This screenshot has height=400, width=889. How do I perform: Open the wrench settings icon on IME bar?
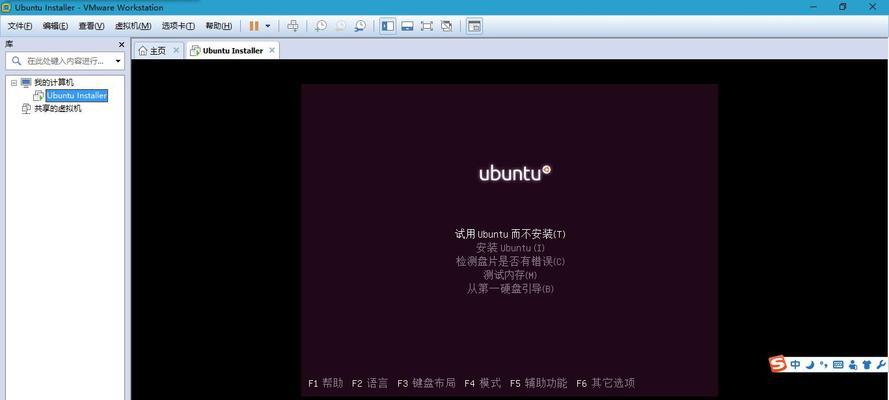(x=880, y=364)
